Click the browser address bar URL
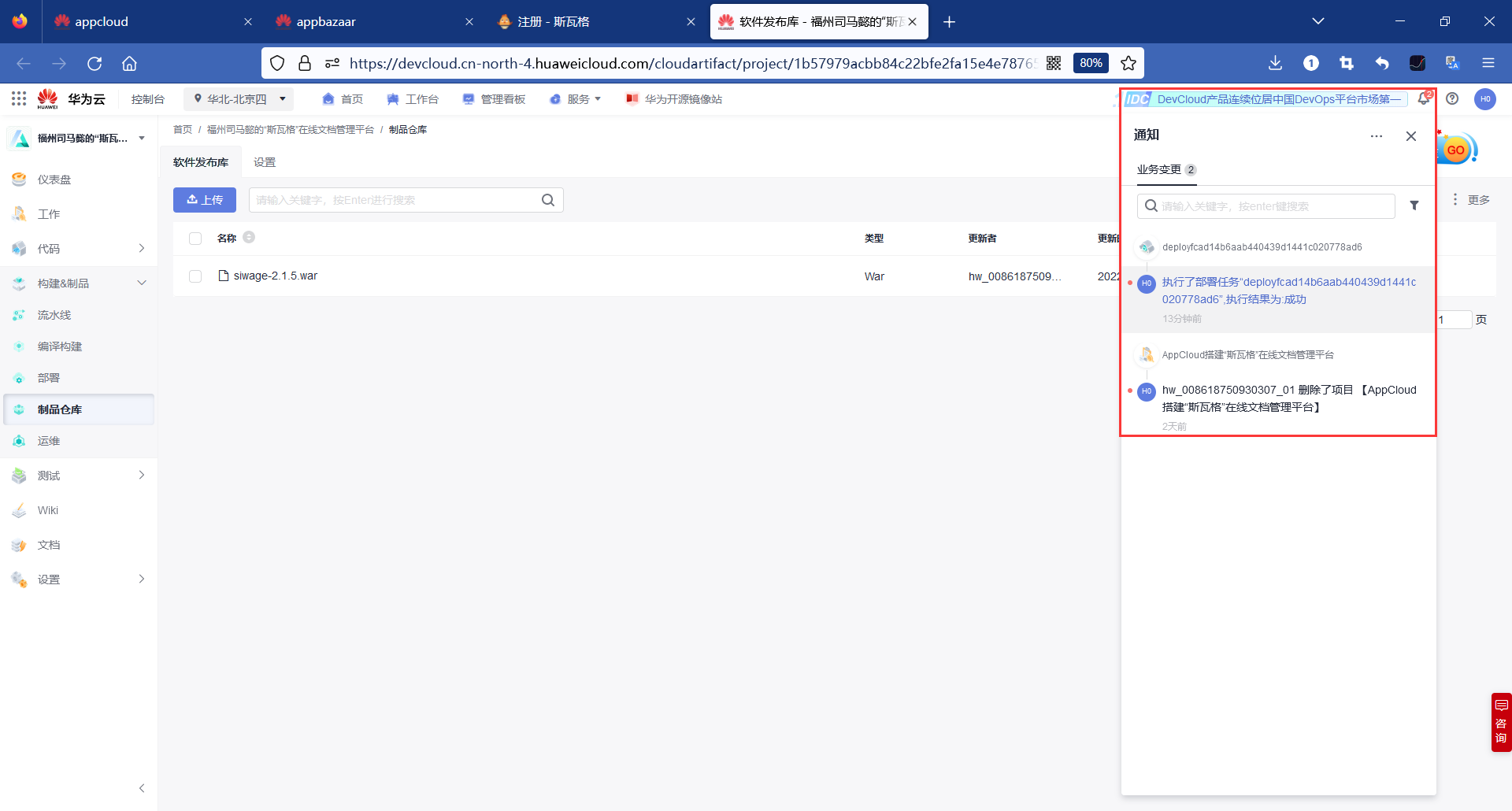This screenshot has width=1512, height=811. [x=693, y=63]
